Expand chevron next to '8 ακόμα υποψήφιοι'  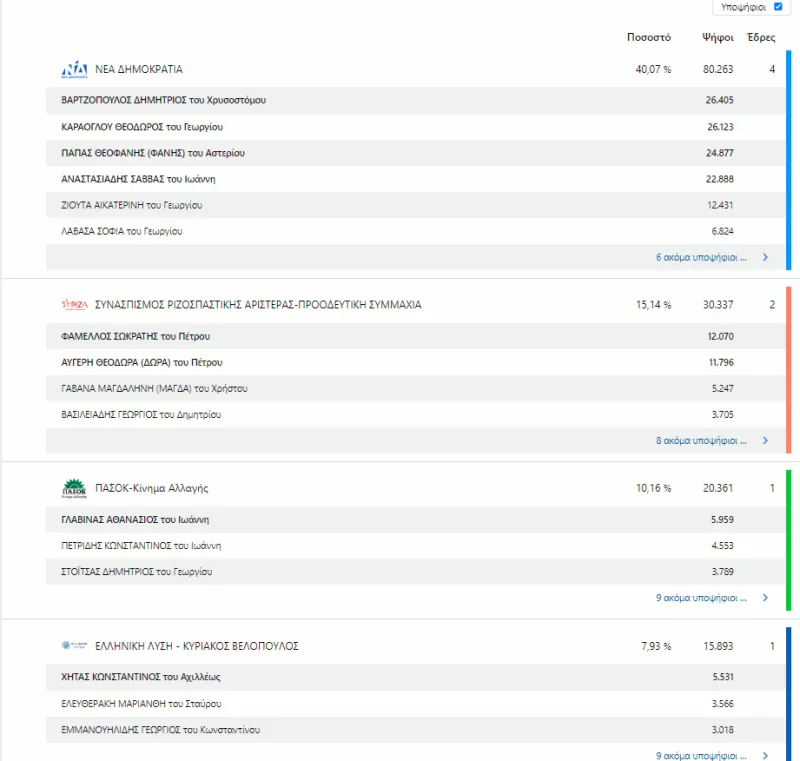point(765,440)
